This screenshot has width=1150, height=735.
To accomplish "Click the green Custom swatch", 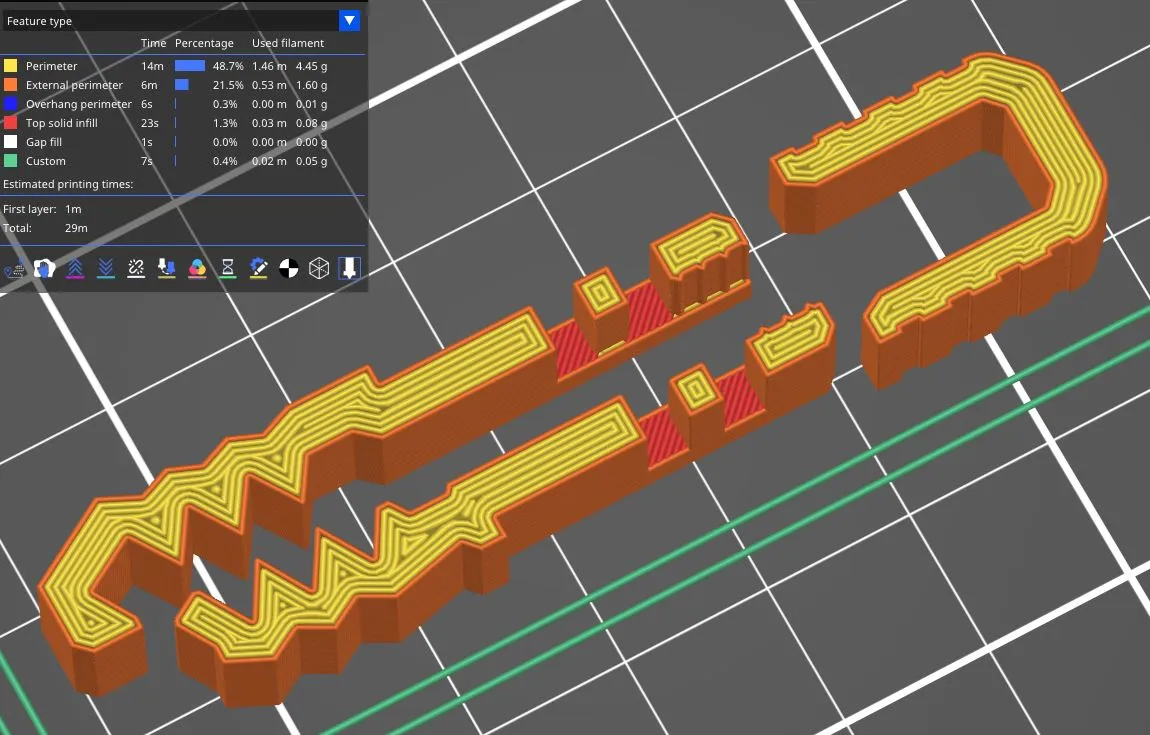I will (10, 161).
